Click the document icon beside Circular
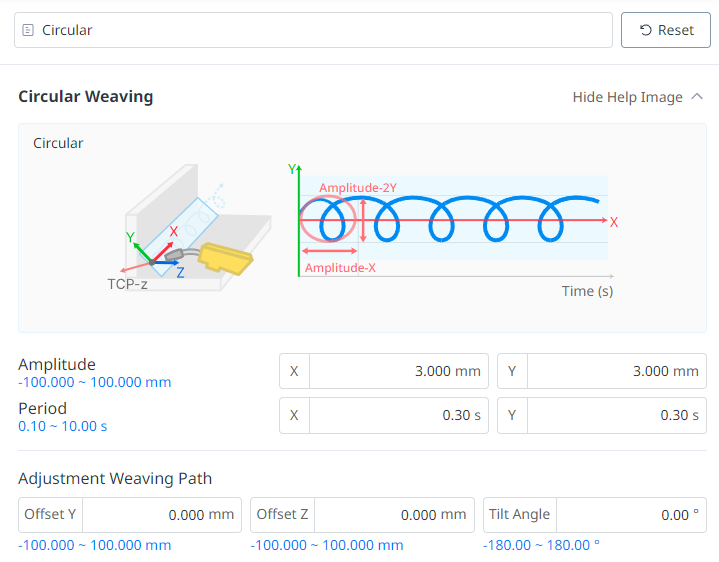The height and width of the screenshot is (562, 719). (x=28, y=30)
